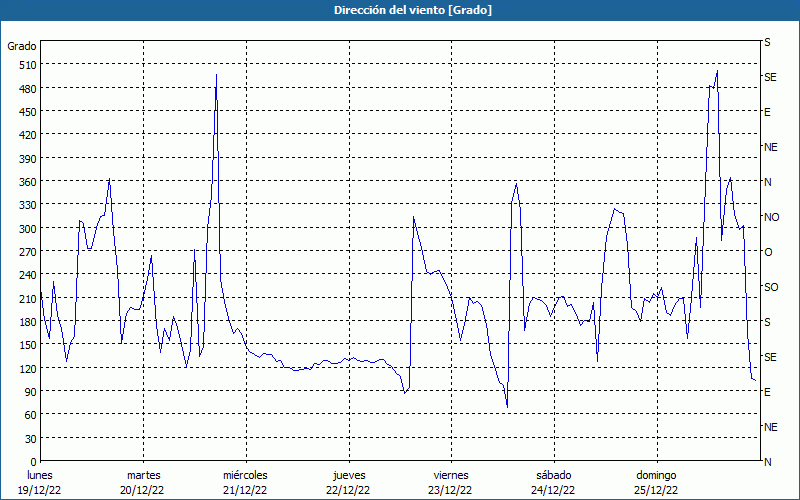The width and height of the screenshot is (800, 500).
Task: Select the "24/12/22" date label
Action: coord(553,490)
